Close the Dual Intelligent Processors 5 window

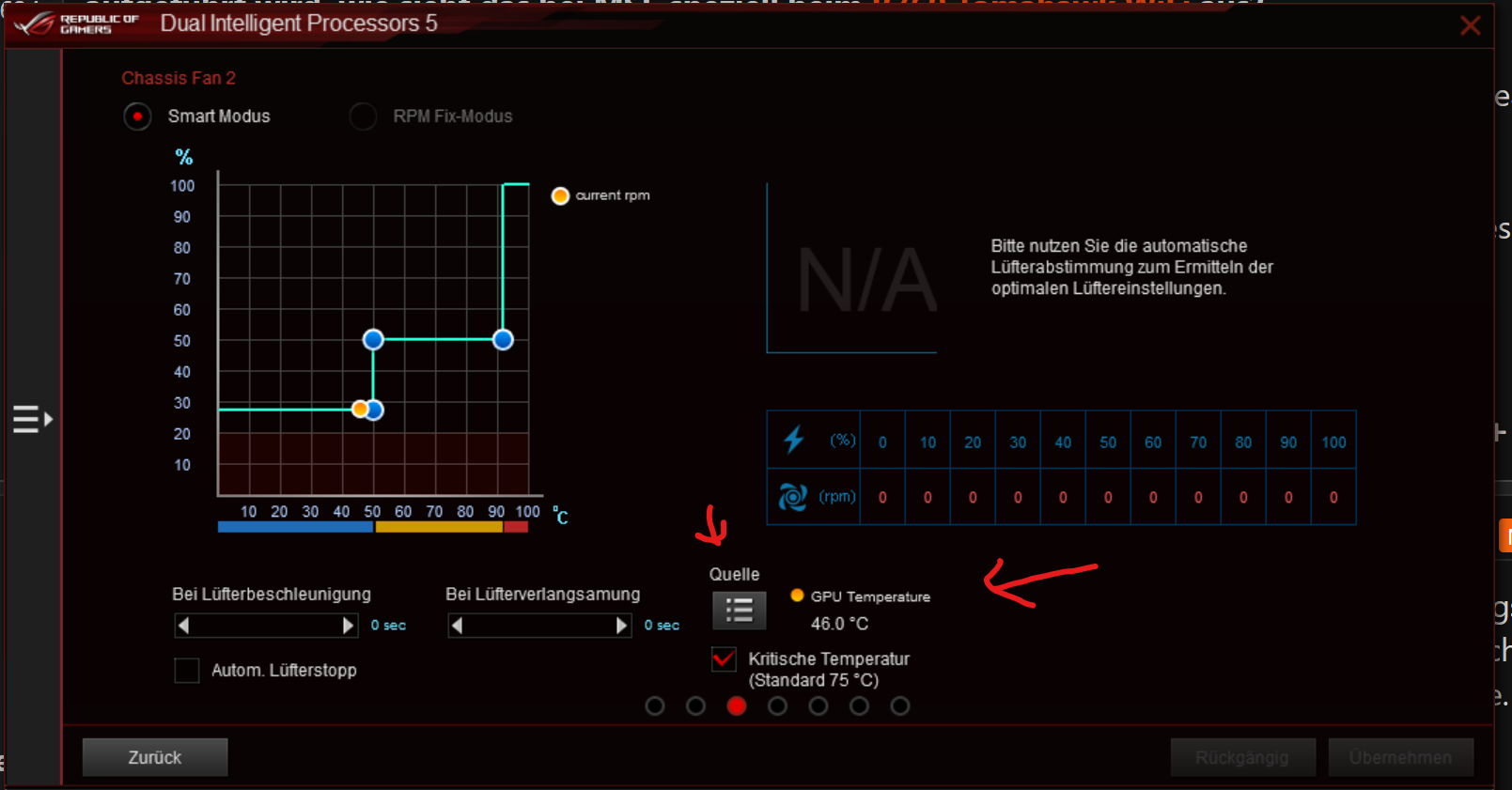coord(1470,25)
